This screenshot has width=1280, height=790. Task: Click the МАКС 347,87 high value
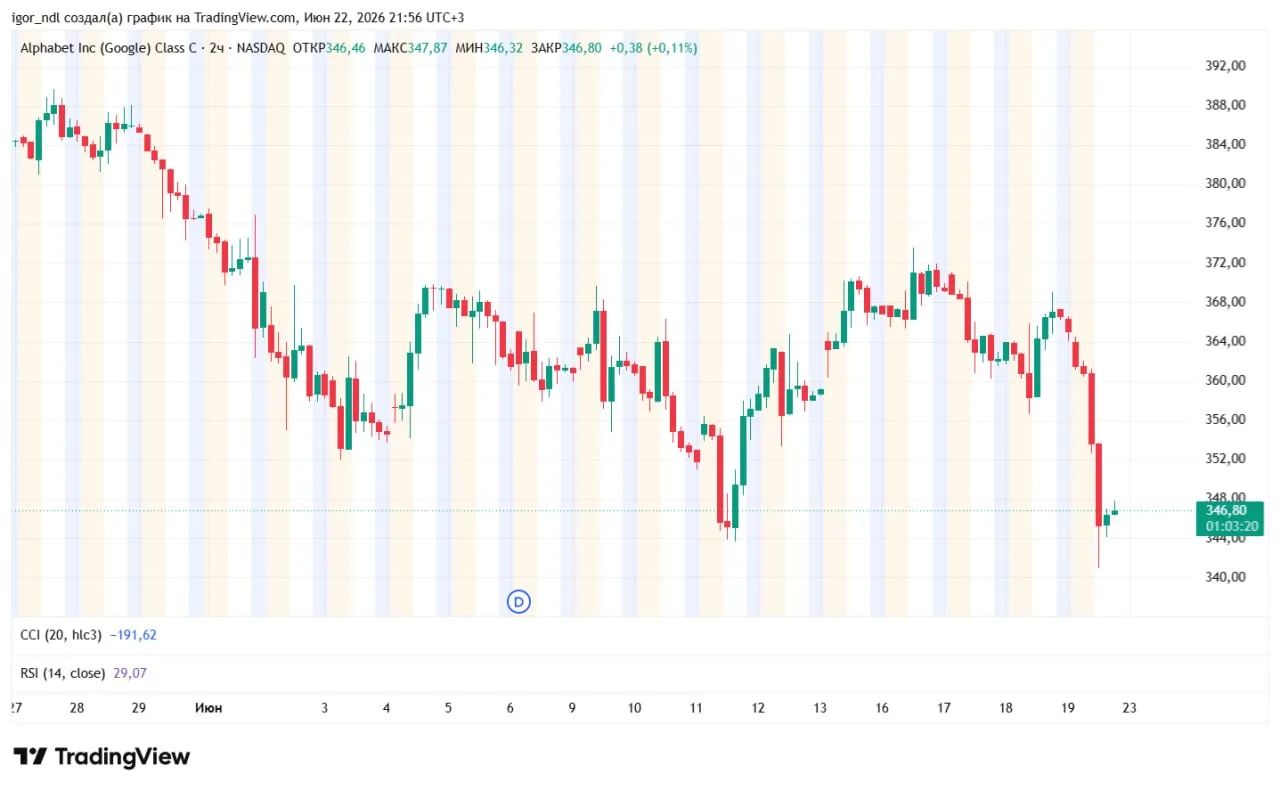[410, 47]
